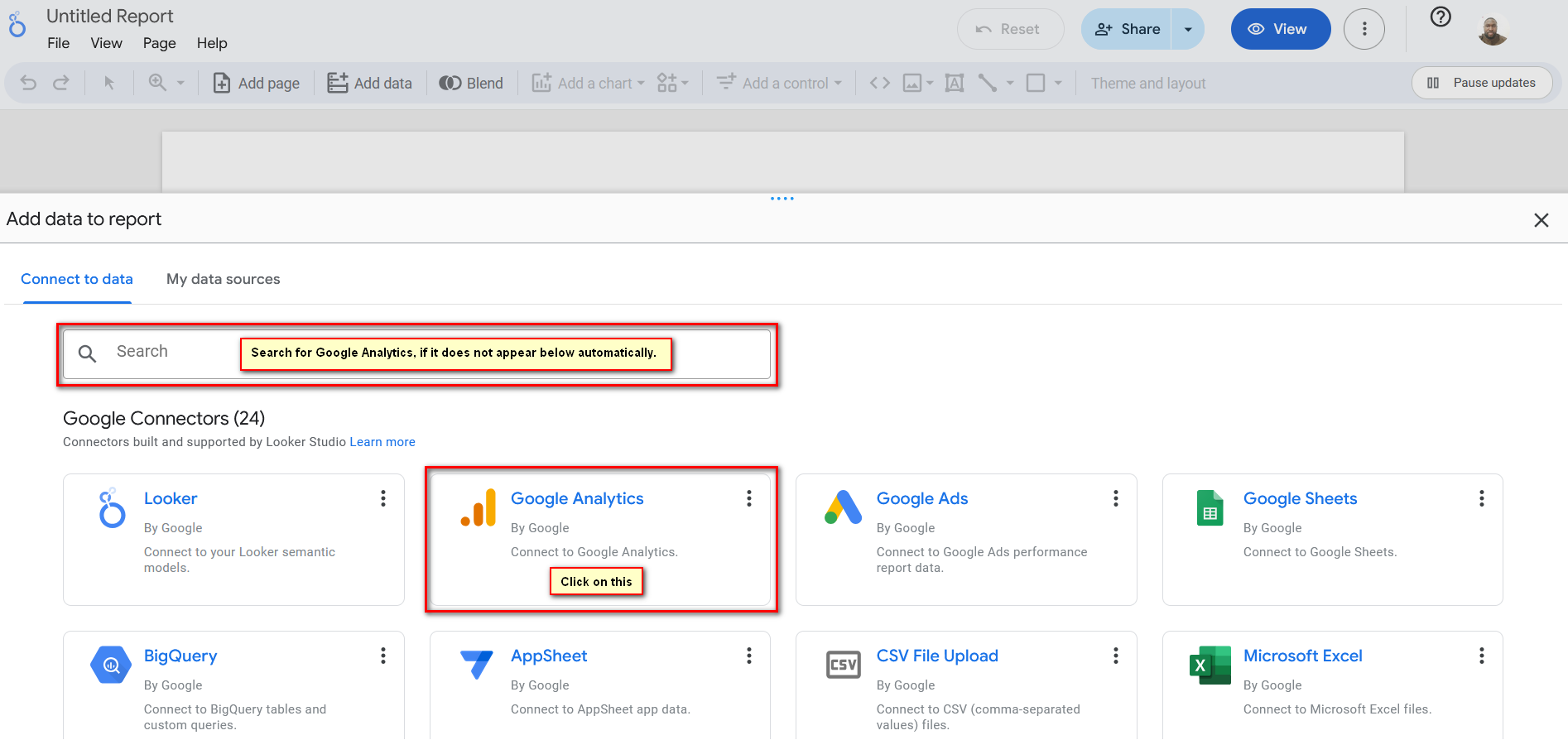The width and height of the screenshot is (1568, 740).
Task: Open community visualizations icon dropdown
Action: point(672,83)
